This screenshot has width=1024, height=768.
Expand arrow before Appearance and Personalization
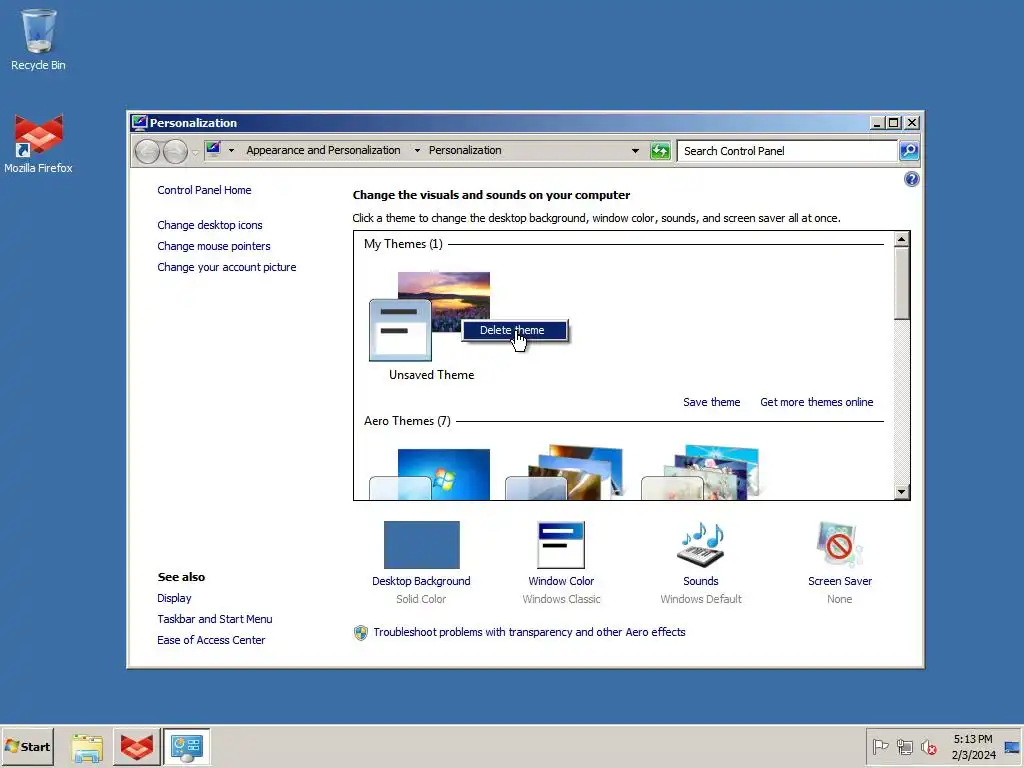(x=231, y=150)
